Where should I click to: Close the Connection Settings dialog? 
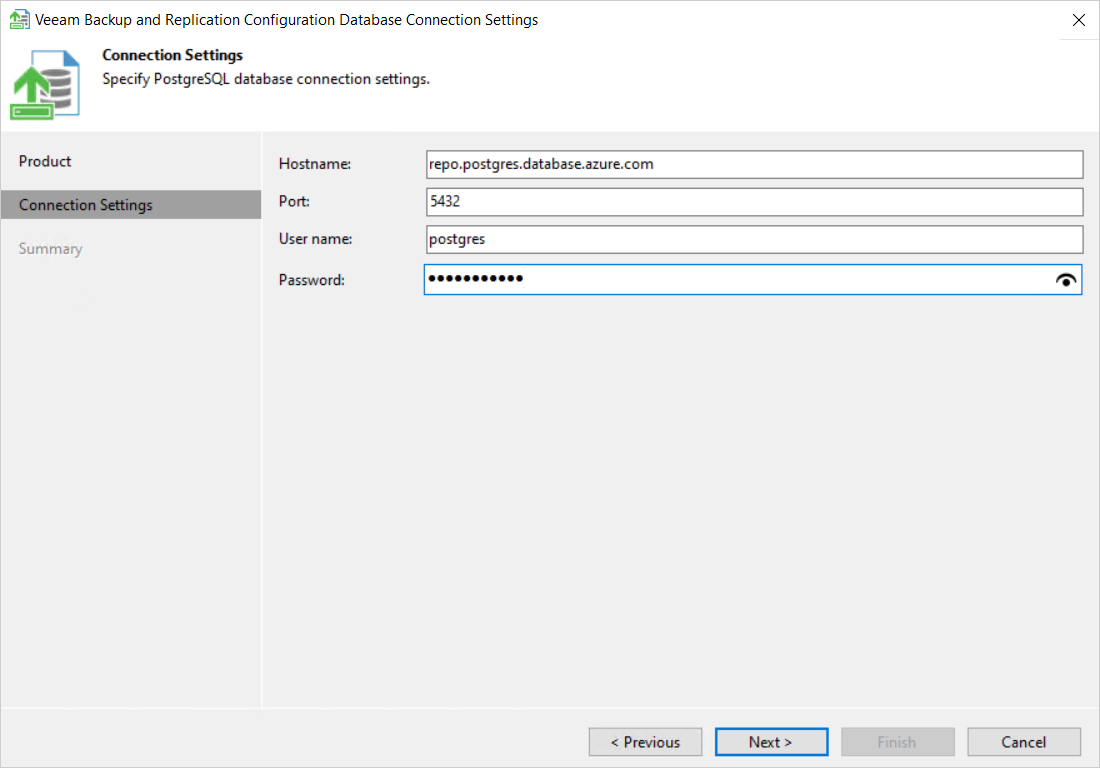coord(1077,20)
